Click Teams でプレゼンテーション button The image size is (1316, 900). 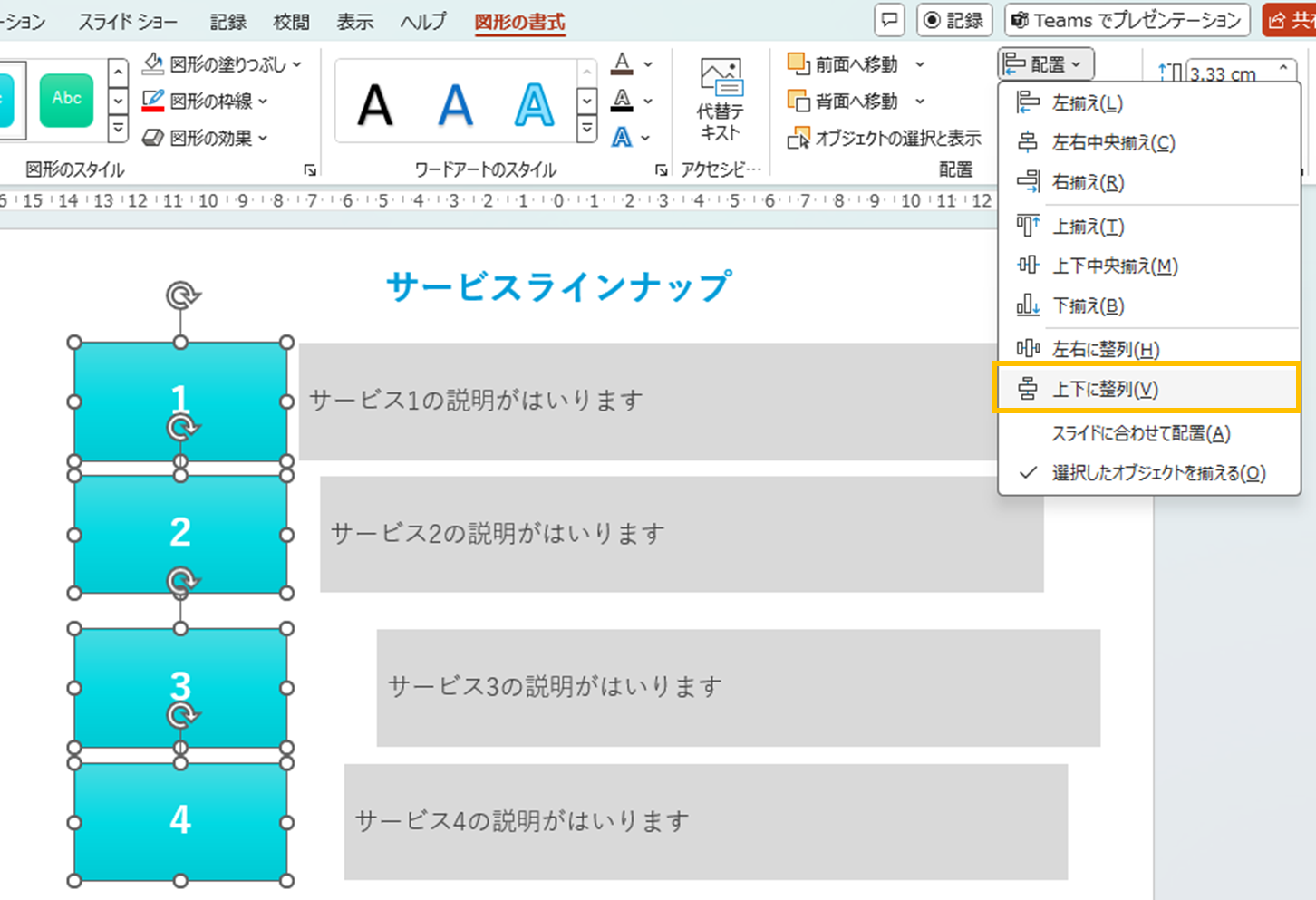(x=1127, y=20)
